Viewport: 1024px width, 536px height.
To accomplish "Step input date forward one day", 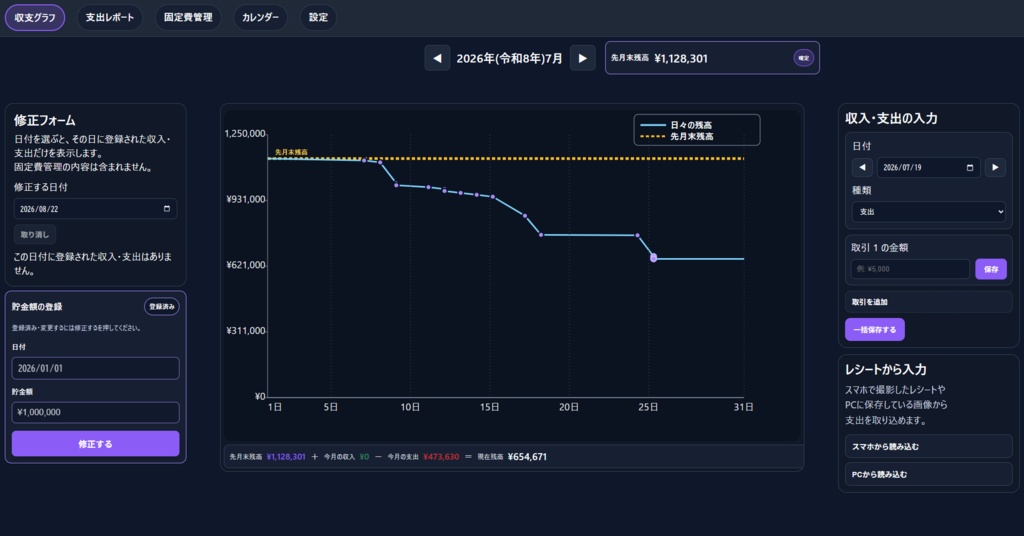I will tap(995, 167).
